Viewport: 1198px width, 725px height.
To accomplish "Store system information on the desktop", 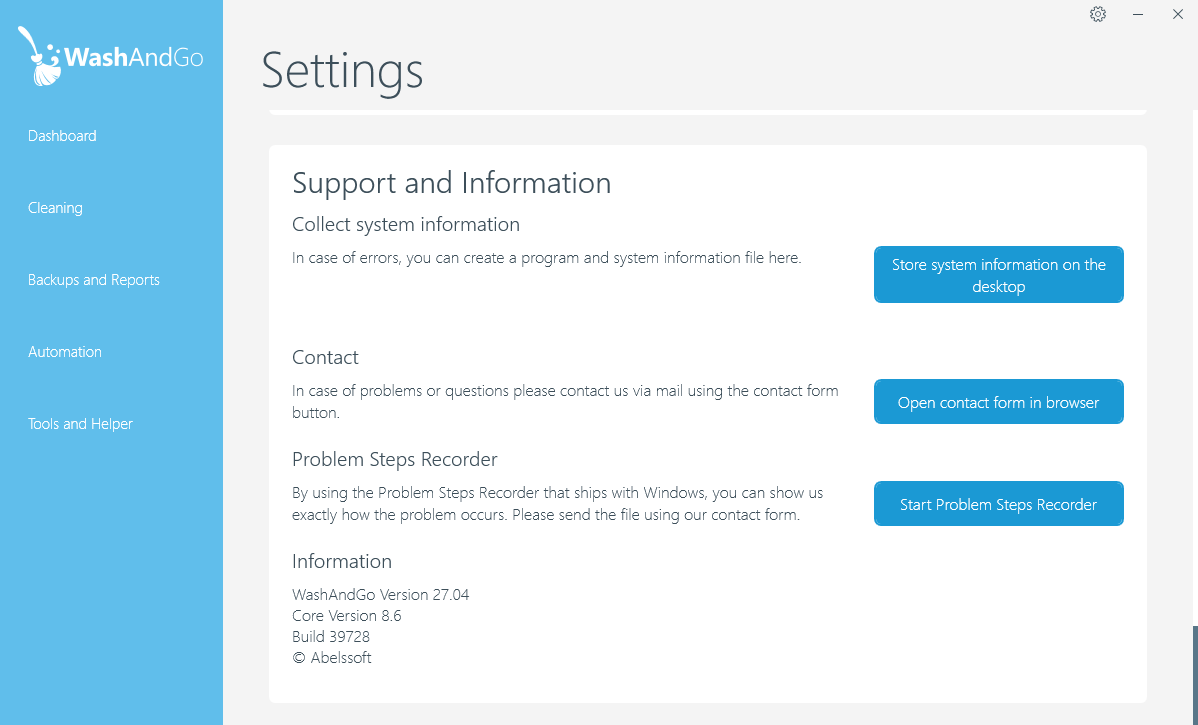I will click(999, 275).
